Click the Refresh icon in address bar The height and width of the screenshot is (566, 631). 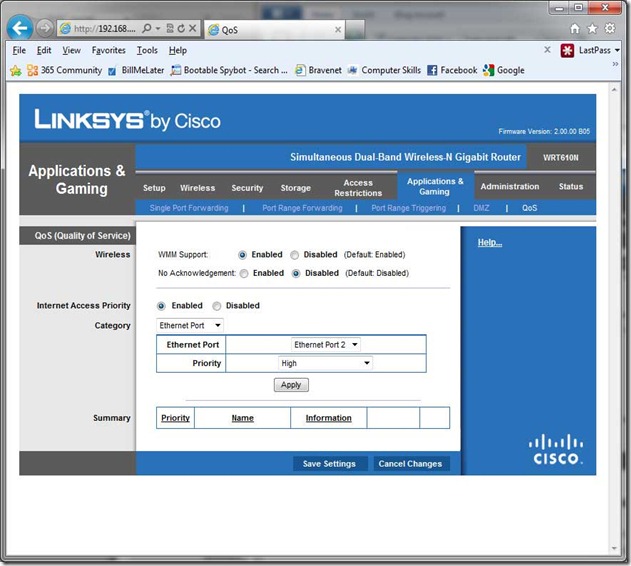pyautogui.click(x=181, y=28)
